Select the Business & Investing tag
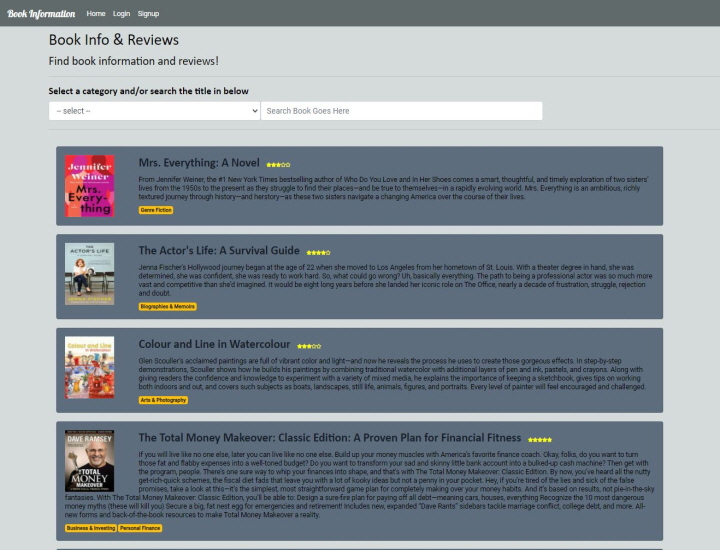 coord(91,528)
